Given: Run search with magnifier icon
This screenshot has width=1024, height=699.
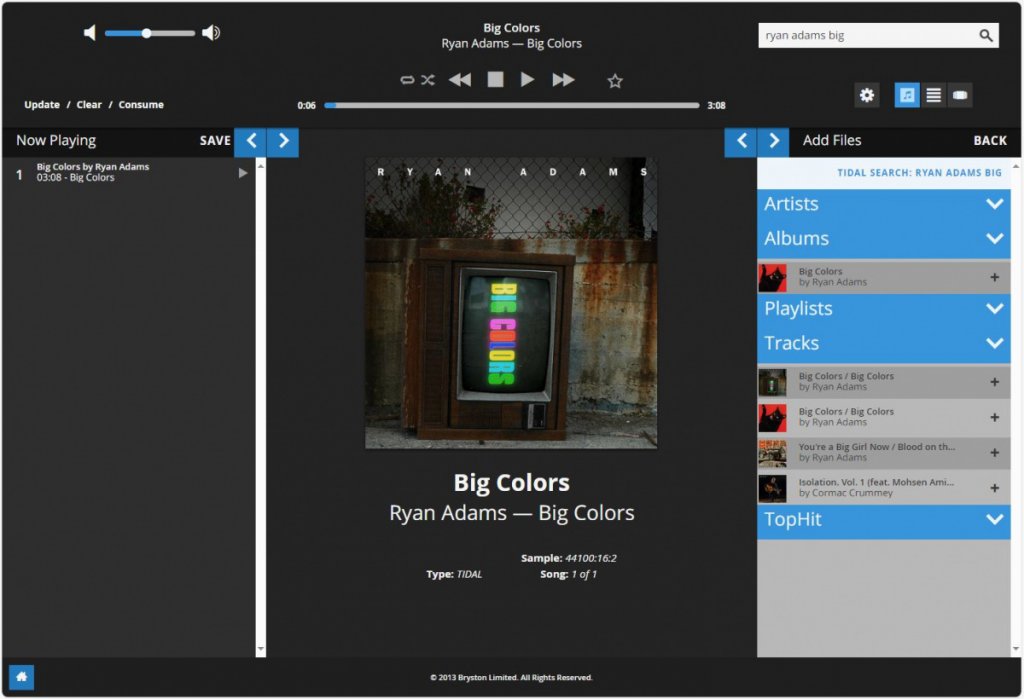Looking at the screenshot, I should pyautogui.click(x=985, y=35).
